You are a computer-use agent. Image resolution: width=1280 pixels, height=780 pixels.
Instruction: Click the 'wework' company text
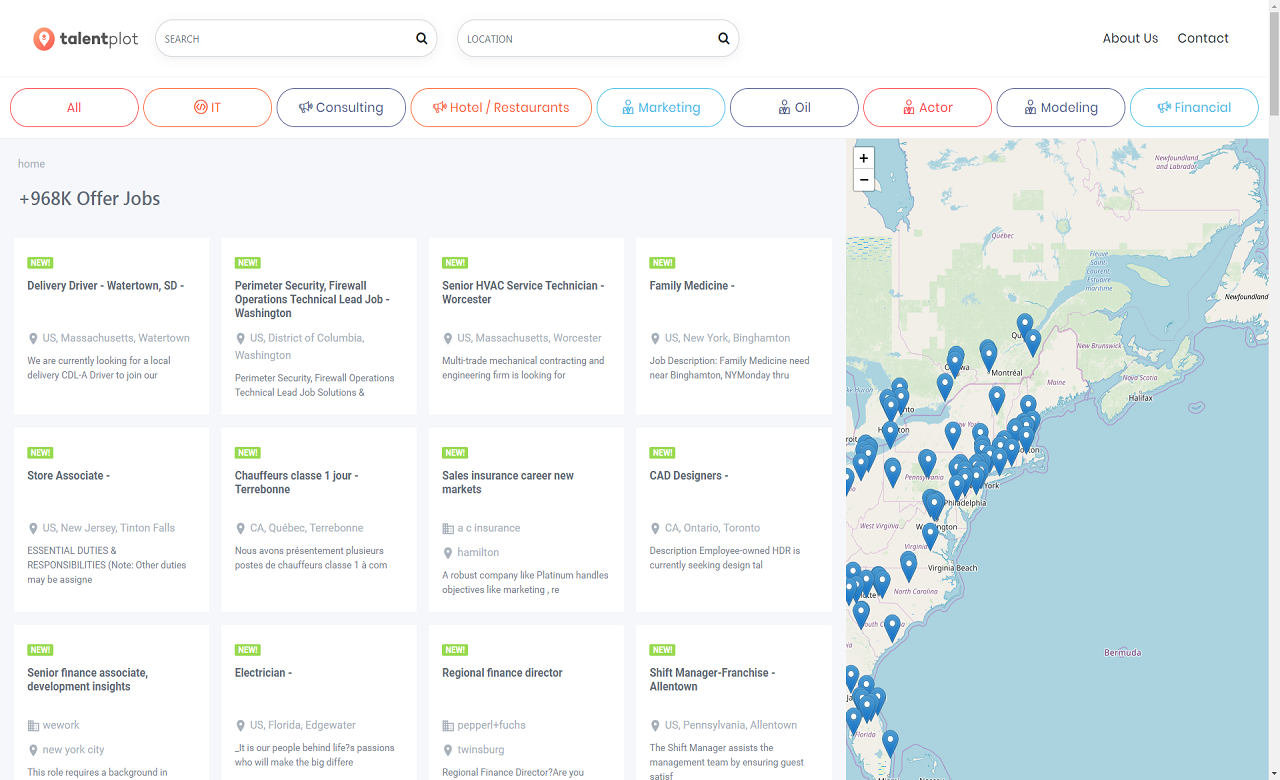pos(61,726)
